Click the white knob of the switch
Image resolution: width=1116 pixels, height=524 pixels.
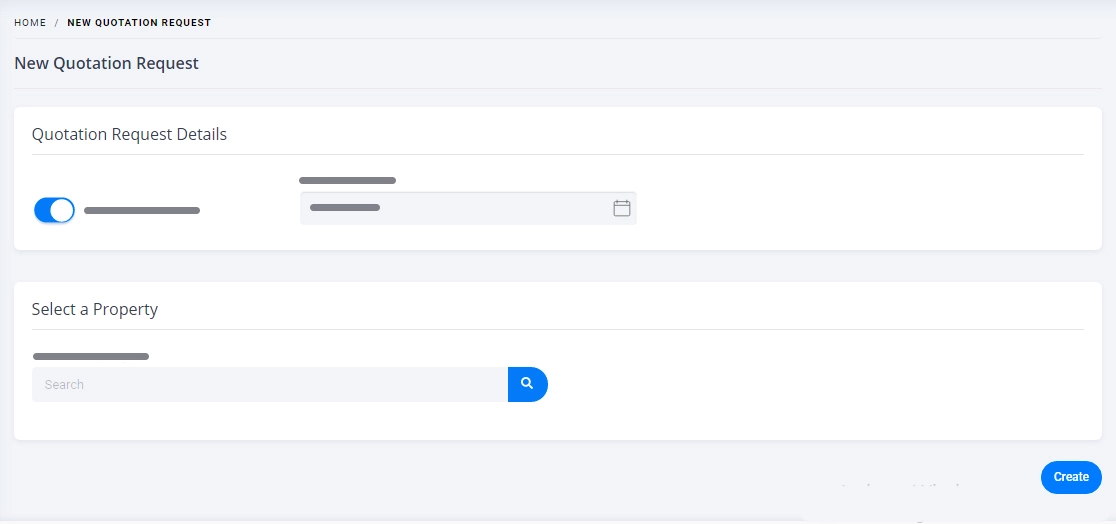pos(63,210)
